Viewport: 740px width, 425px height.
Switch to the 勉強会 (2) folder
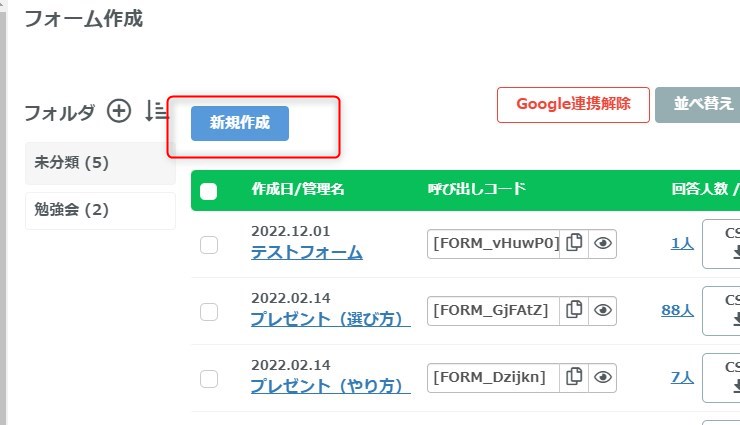[x=100, y=210]
